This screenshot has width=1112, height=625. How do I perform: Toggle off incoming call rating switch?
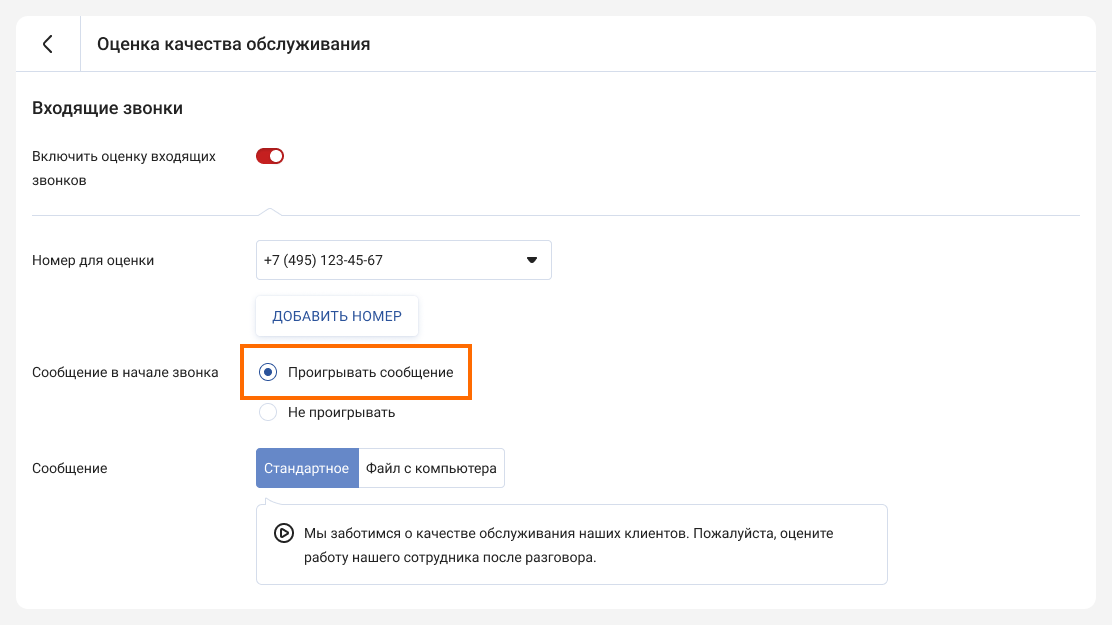(270, 156)
